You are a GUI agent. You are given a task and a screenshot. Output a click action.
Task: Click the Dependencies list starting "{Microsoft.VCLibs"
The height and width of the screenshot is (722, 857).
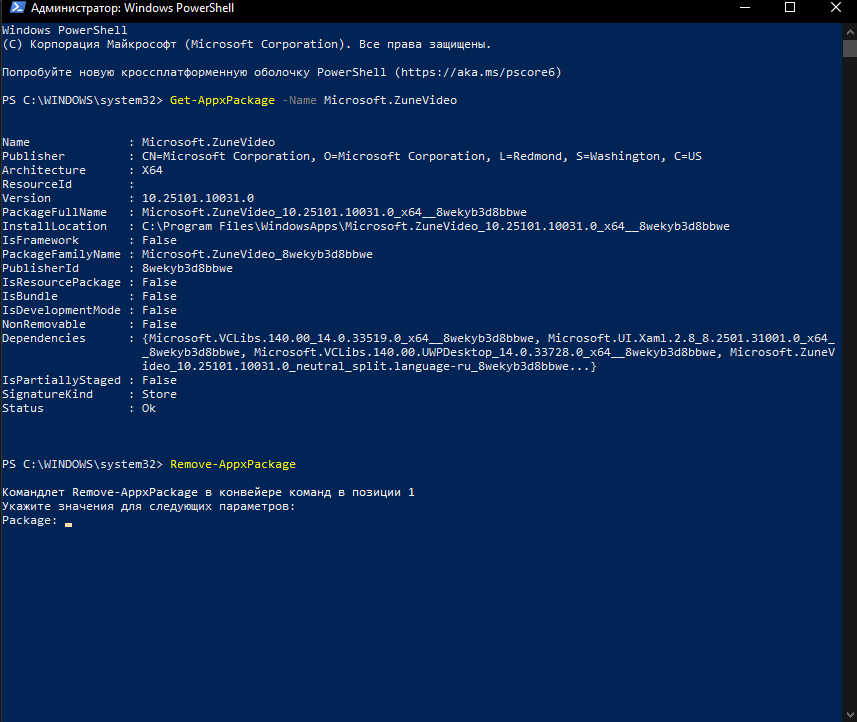(489, 352)
